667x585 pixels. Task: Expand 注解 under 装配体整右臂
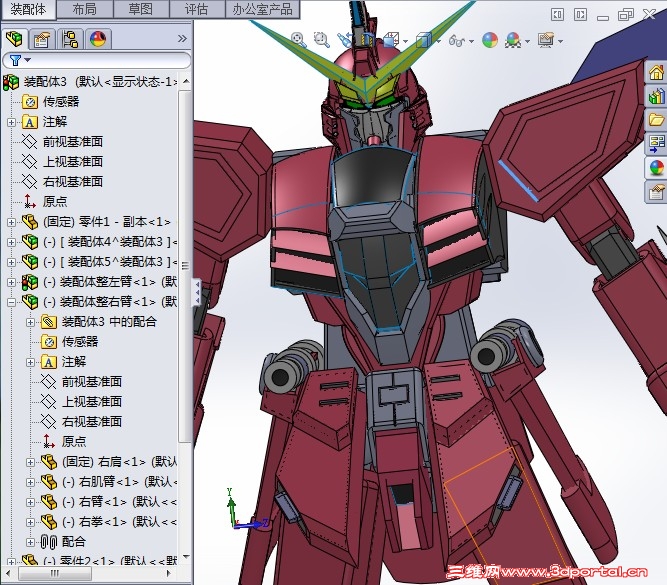tap(31, 362)
